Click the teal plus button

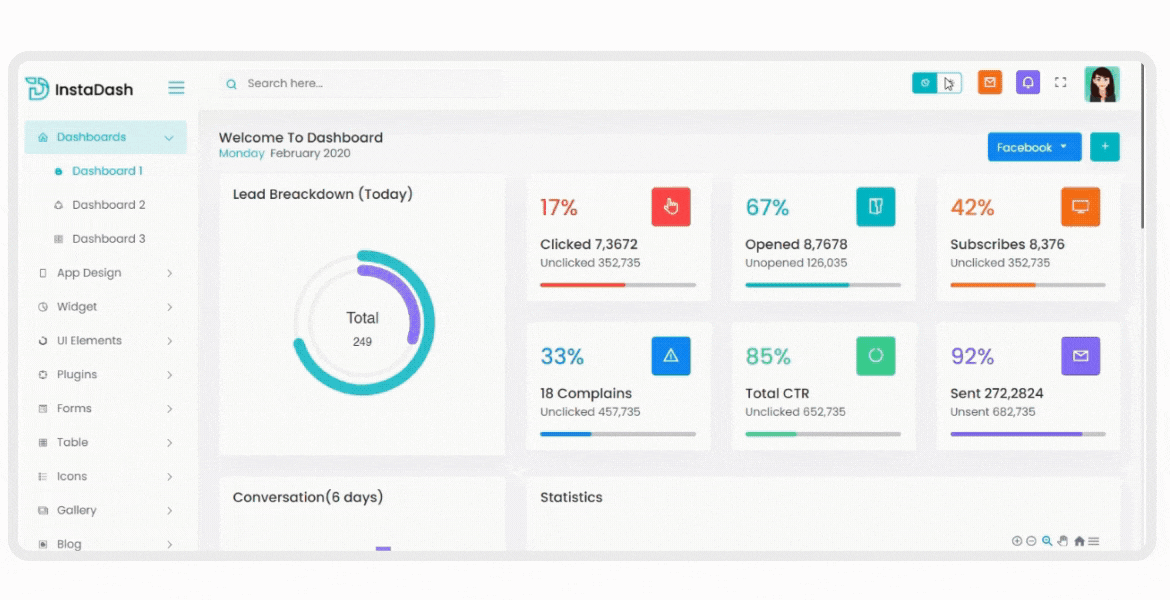click(x=1105, y=147)
